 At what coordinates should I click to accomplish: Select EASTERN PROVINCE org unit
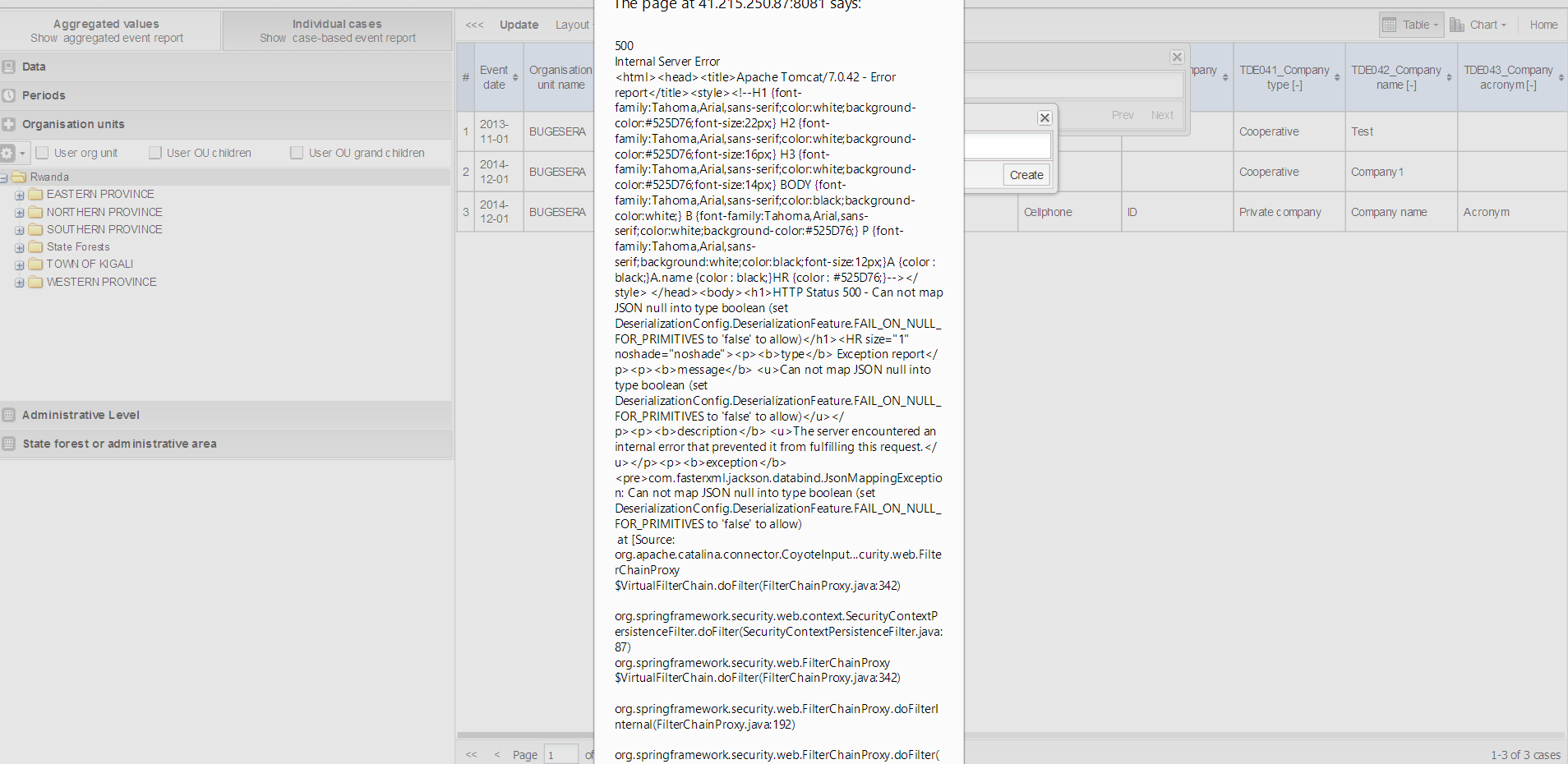pyautogui.click(x=100, y=194)
